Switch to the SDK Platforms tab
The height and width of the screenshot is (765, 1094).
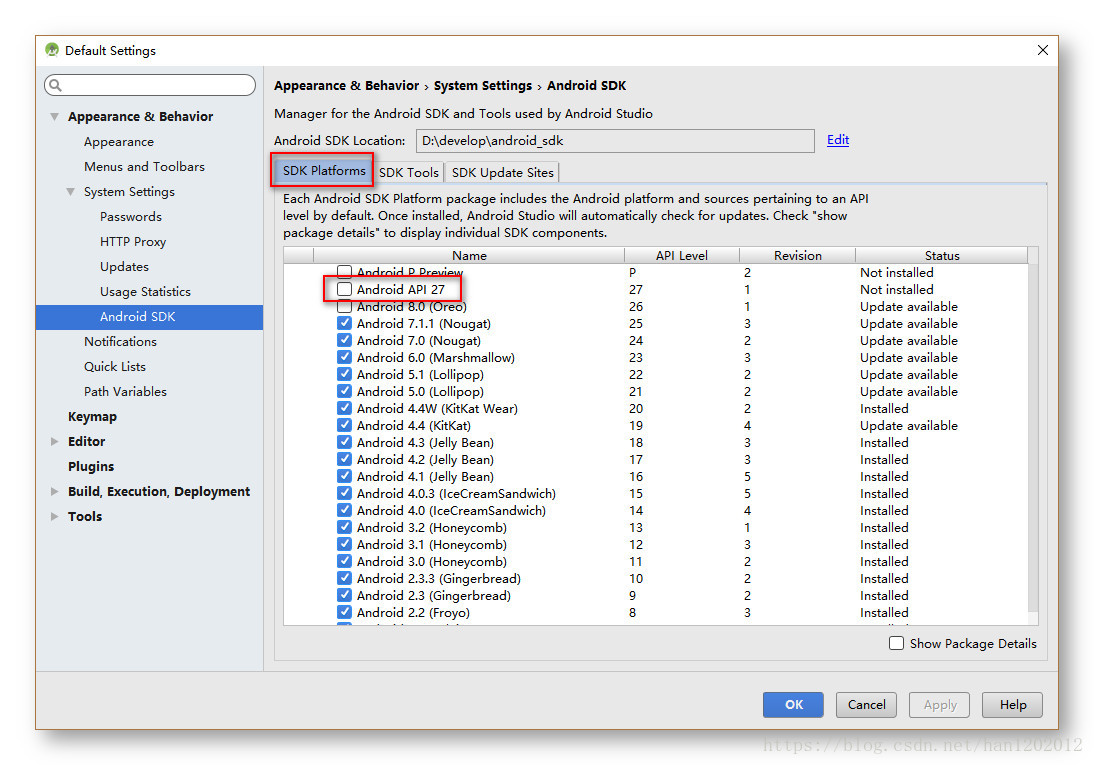tap(324, 171)
